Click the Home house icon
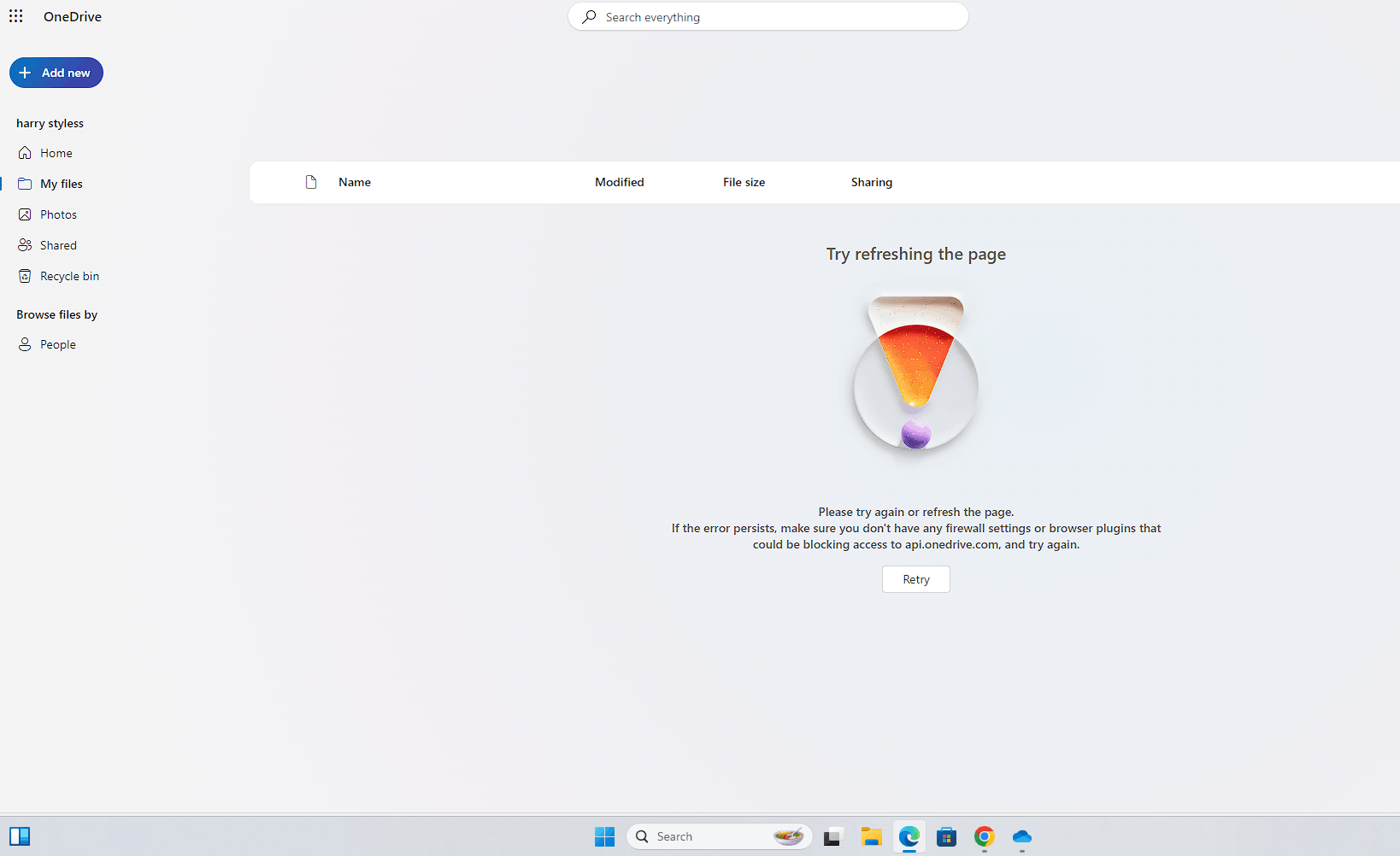 coord(25,153)
